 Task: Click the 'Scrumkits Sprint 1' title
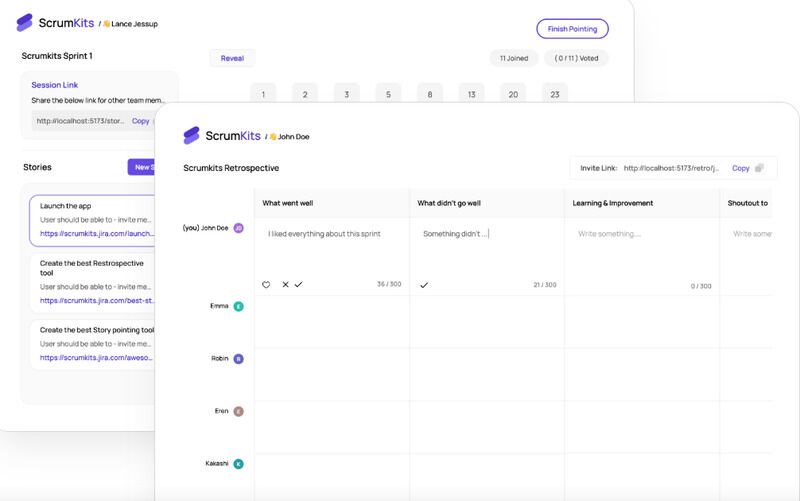pos(57,56)
